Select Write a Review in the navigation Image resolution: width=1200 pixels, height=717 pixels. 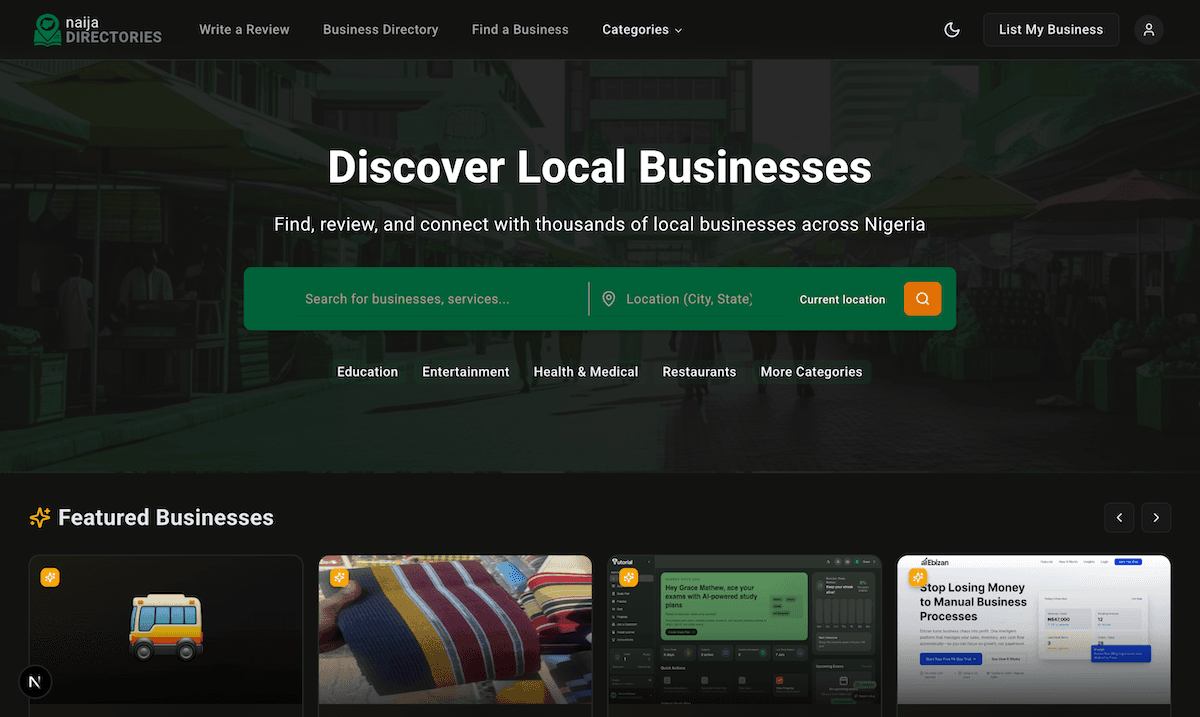point(244,29)
